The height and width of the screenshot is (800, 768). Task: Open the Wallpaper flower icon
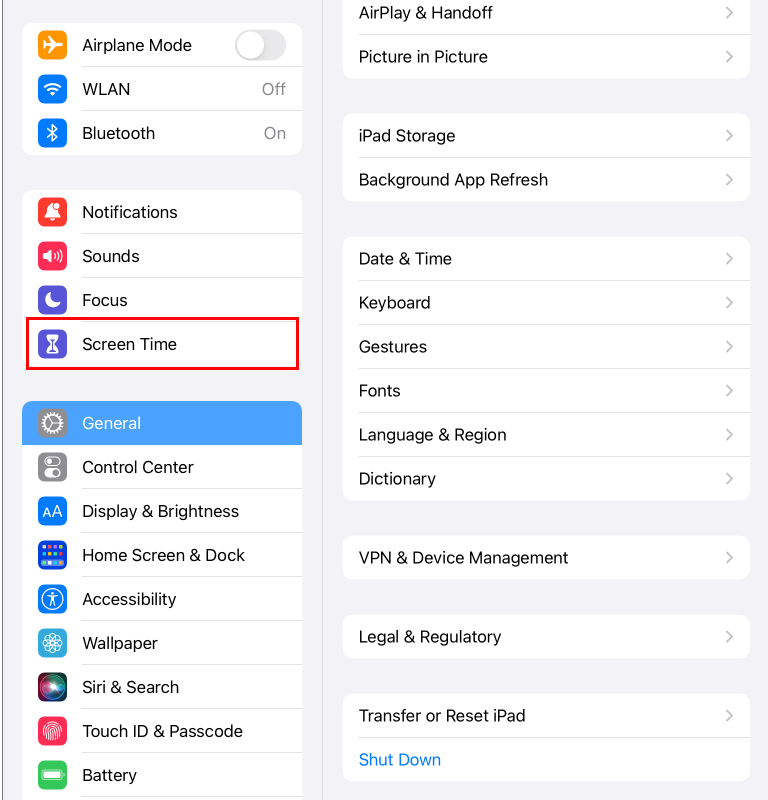coord(52,643)
